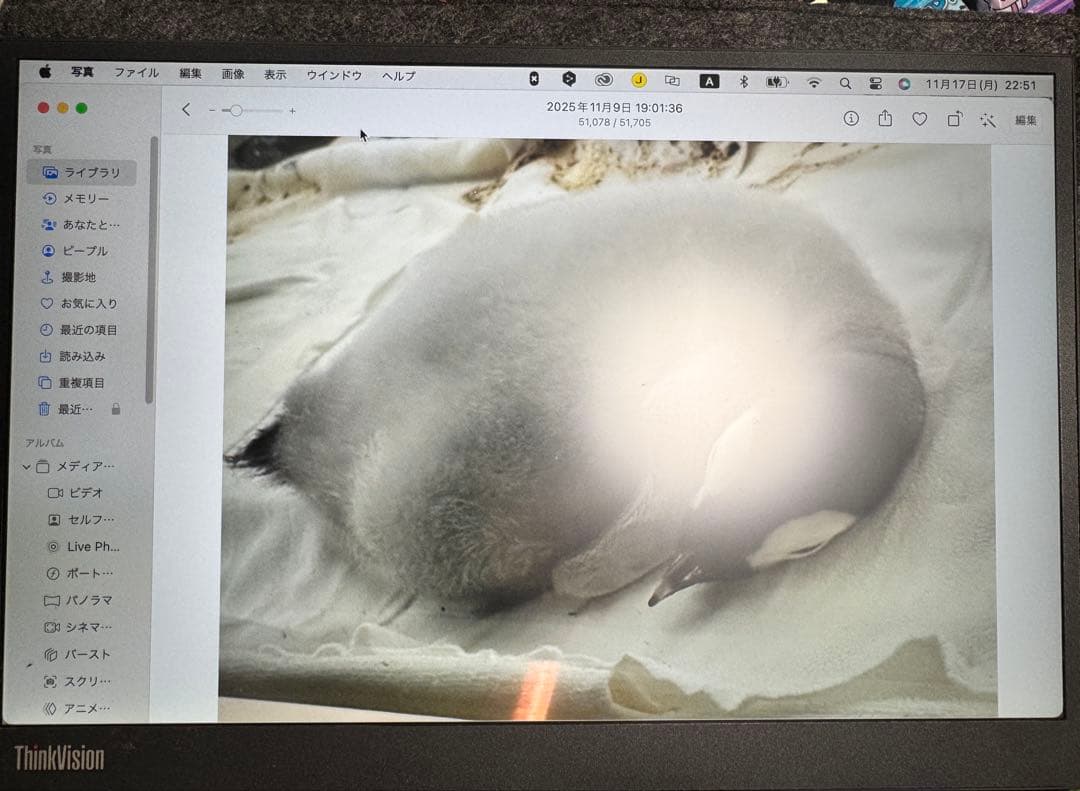Open the ファイル menu

pyautogui.click(x=136, y=73)
